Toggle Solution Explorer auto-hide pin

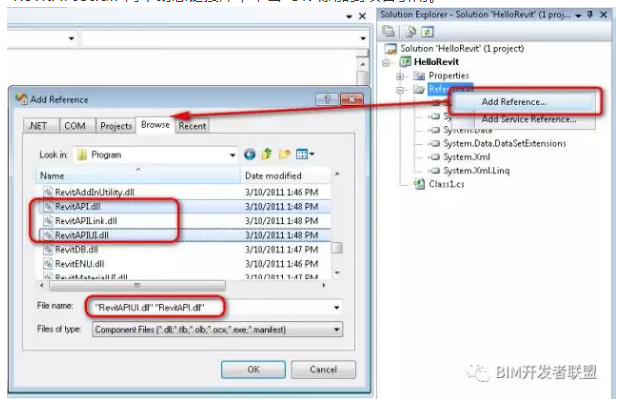click(591, 15)
